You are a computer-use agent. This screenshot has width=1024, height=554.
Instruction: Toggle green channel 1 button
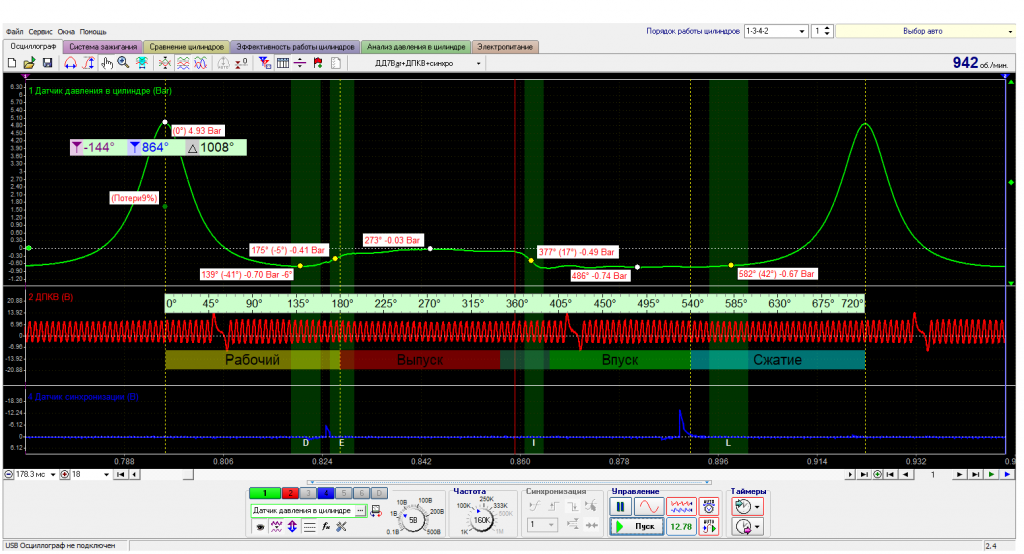(264, 493)
